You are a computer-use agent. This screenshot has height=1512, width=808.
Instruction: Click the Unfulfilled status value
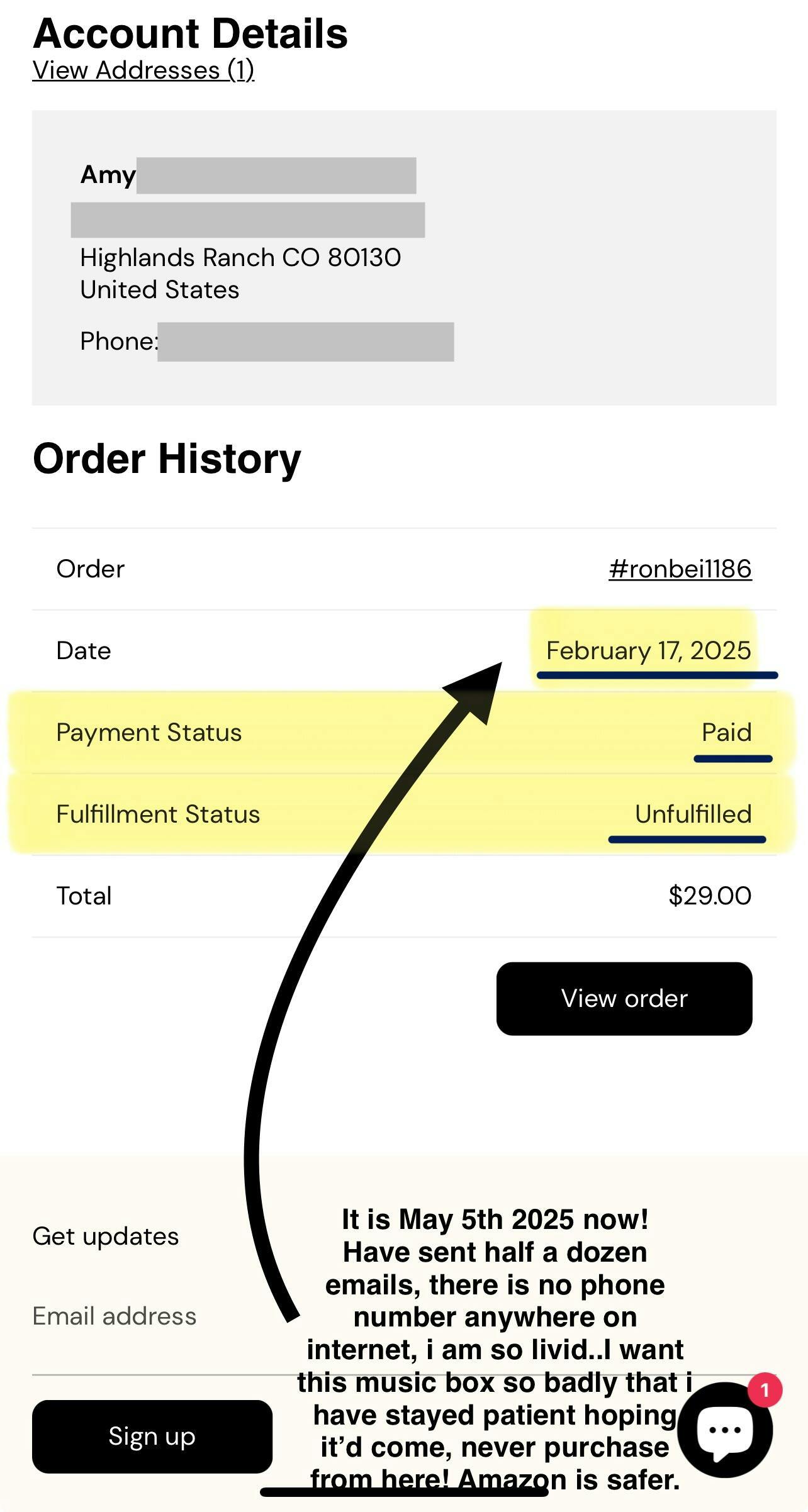coord(693,814)
